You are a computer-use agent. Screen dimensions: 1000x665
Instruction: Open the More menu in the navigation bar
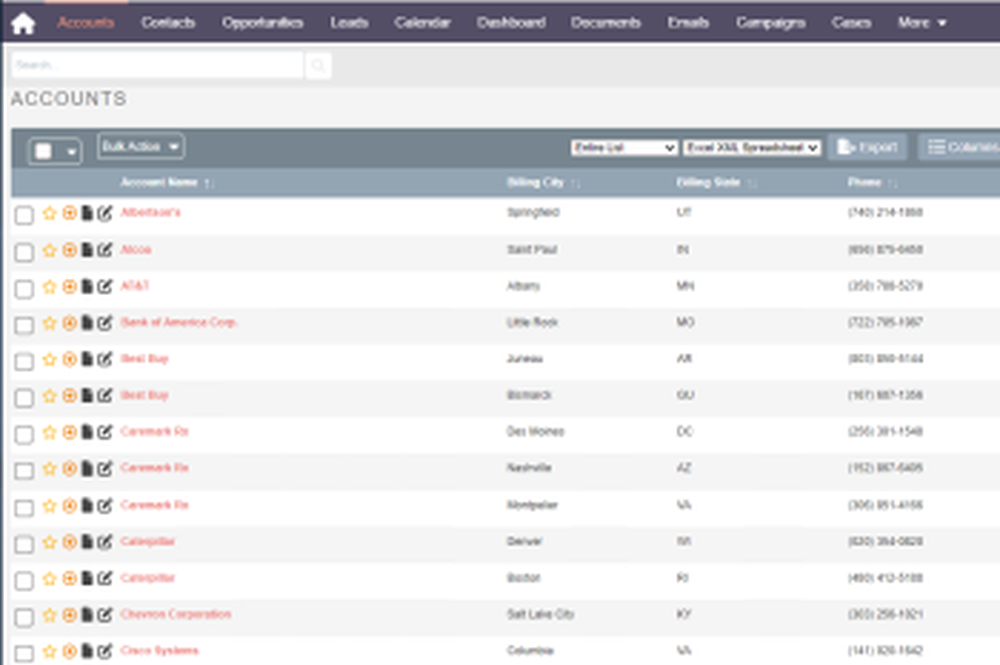coord(919,20)
